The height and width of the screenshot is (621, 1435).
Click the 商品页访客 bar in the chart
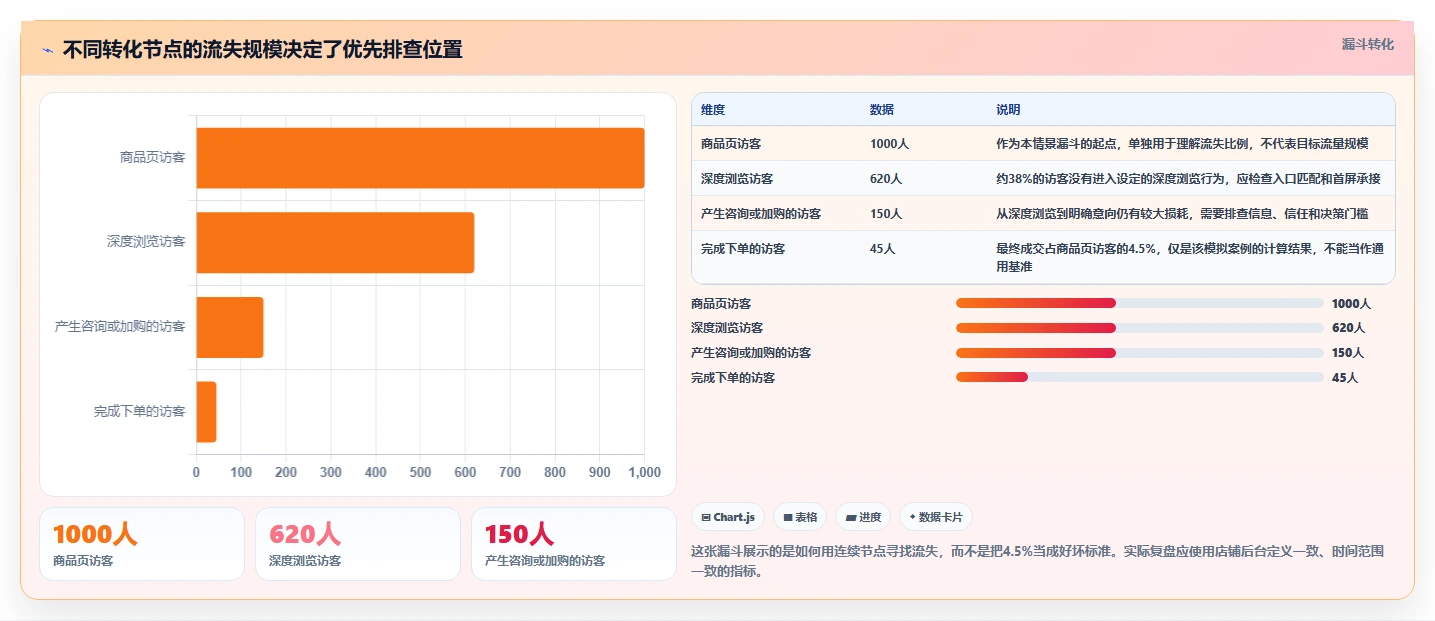point(420,158)
